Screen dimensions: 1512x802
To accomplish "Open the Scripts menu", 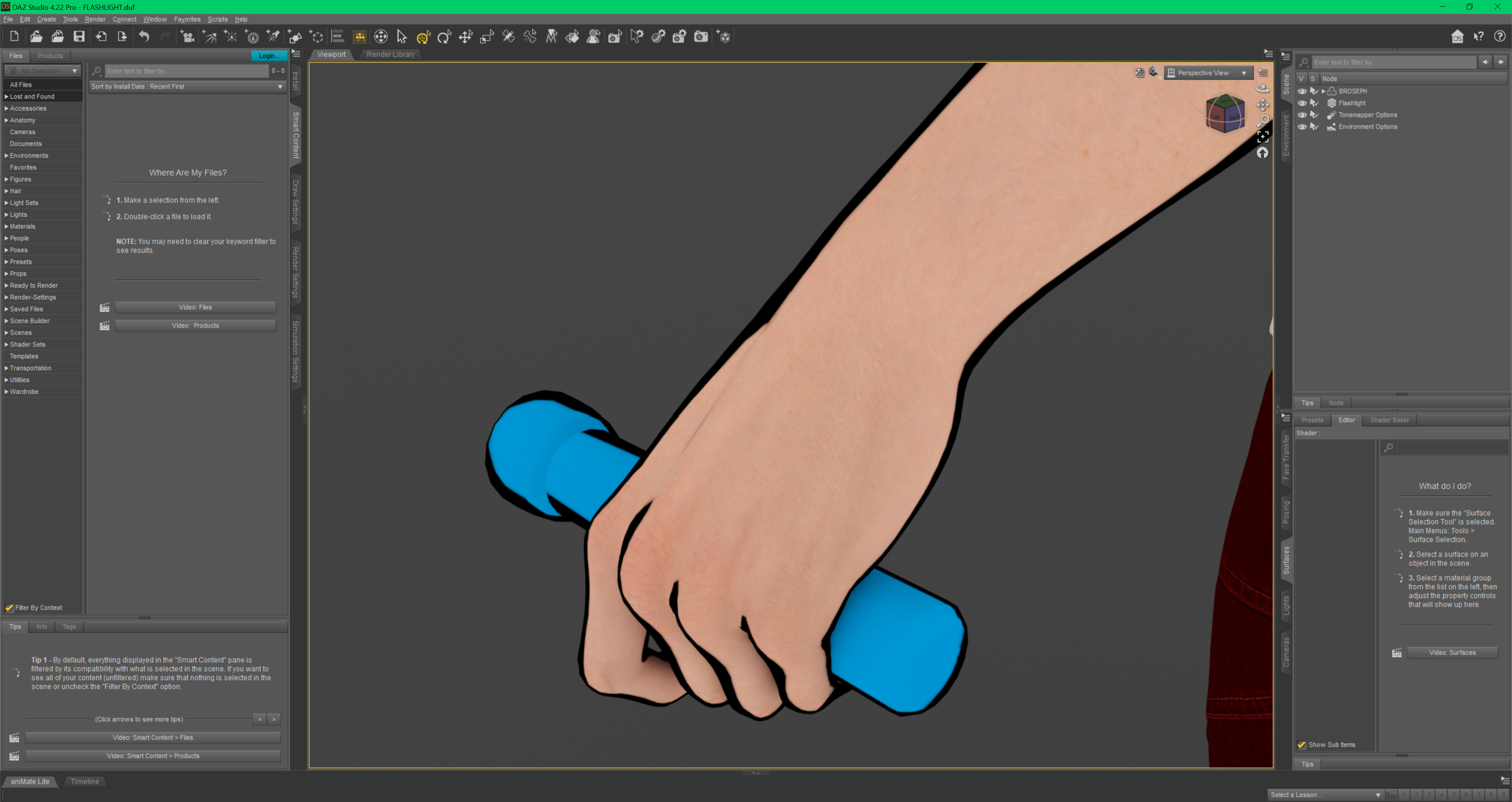I will [217, 19].
